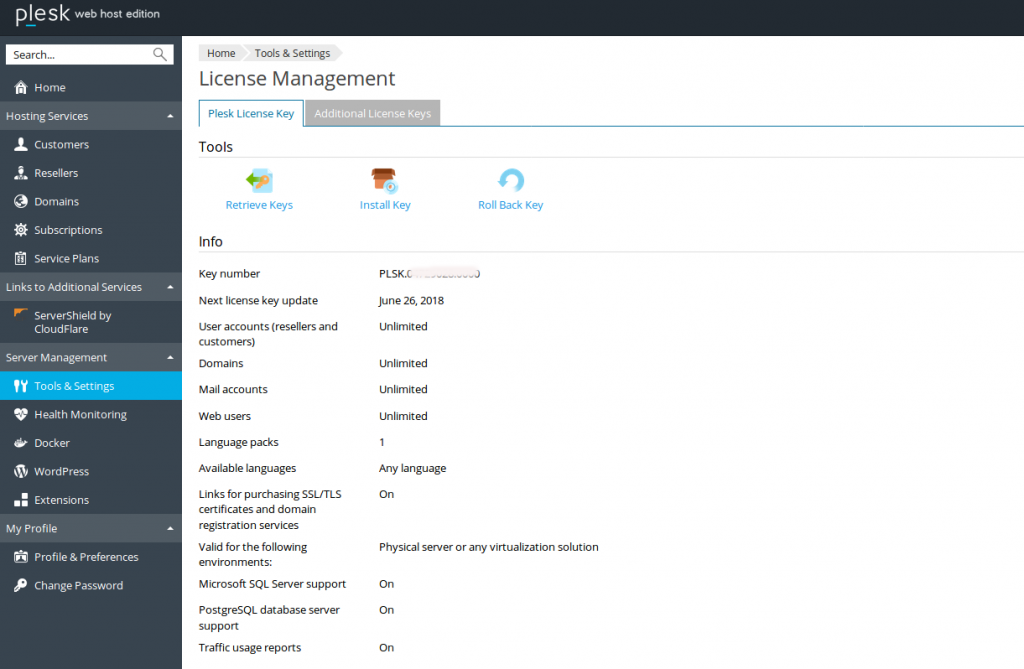The width and height of the screenshot is (1024, 669).
Task: Select the Plesk License Key tab
Action: point(250,113)
